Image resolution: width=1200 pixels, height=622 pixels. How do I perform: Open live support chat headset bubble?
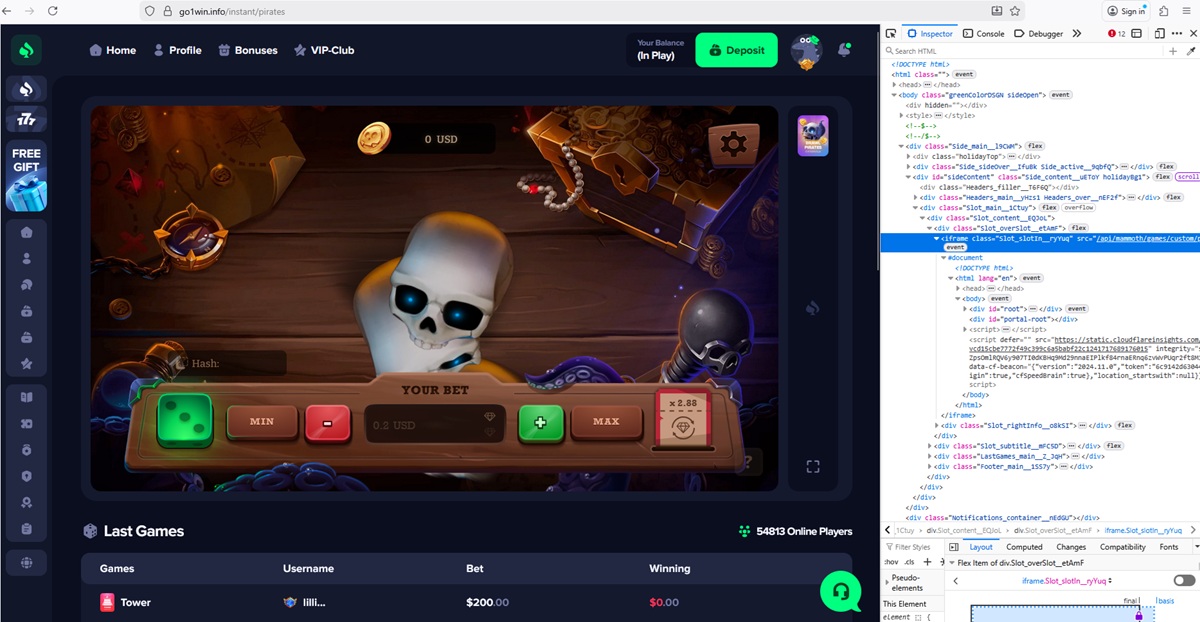click(x=840, y=591)
